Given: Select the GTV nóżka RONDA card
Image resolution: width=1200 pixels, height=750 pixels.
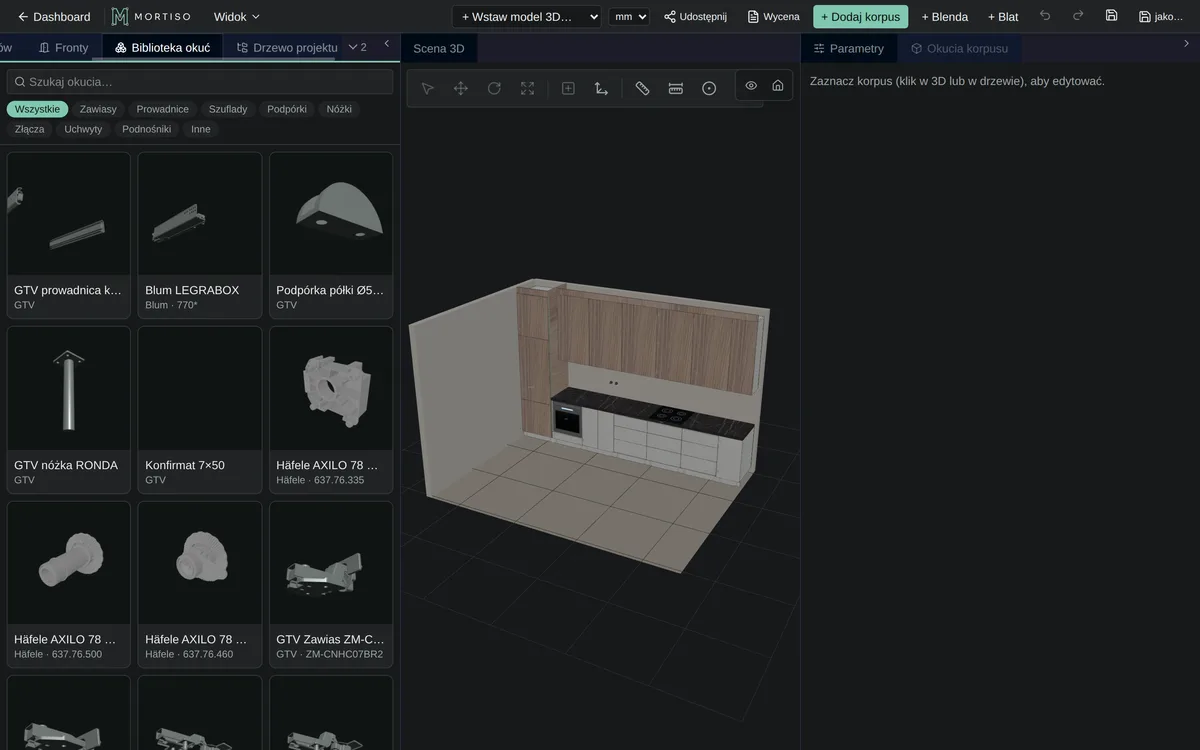Looking at the screenshot, I should [69, 410].
